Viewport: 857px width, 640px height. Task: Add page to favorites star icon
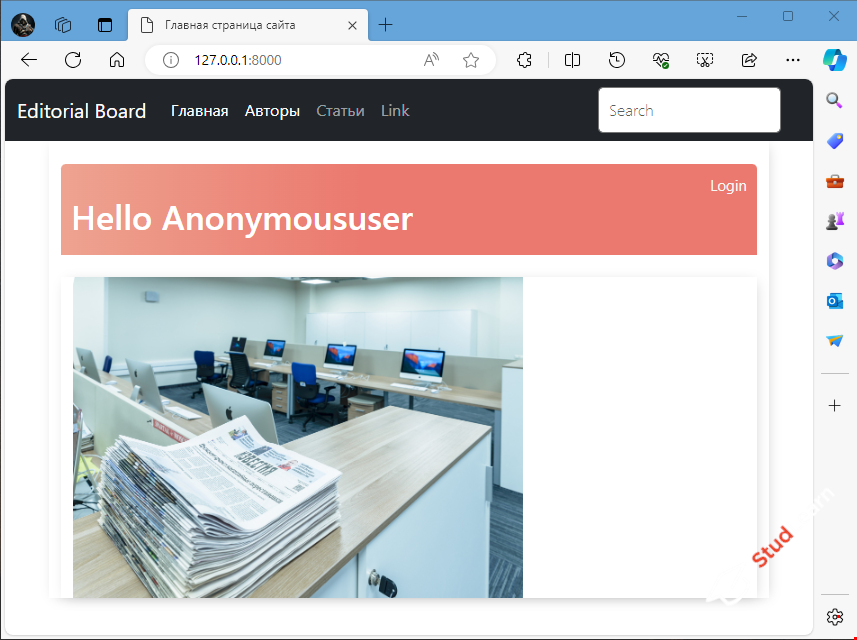point(471,60)
